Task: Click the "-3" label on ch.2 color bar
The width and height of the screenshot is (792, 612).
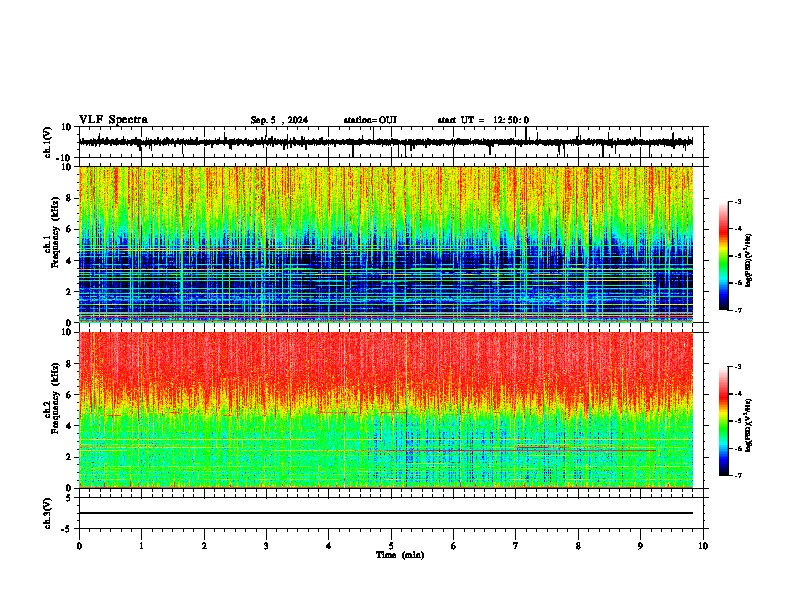Action: coord(737,367)
